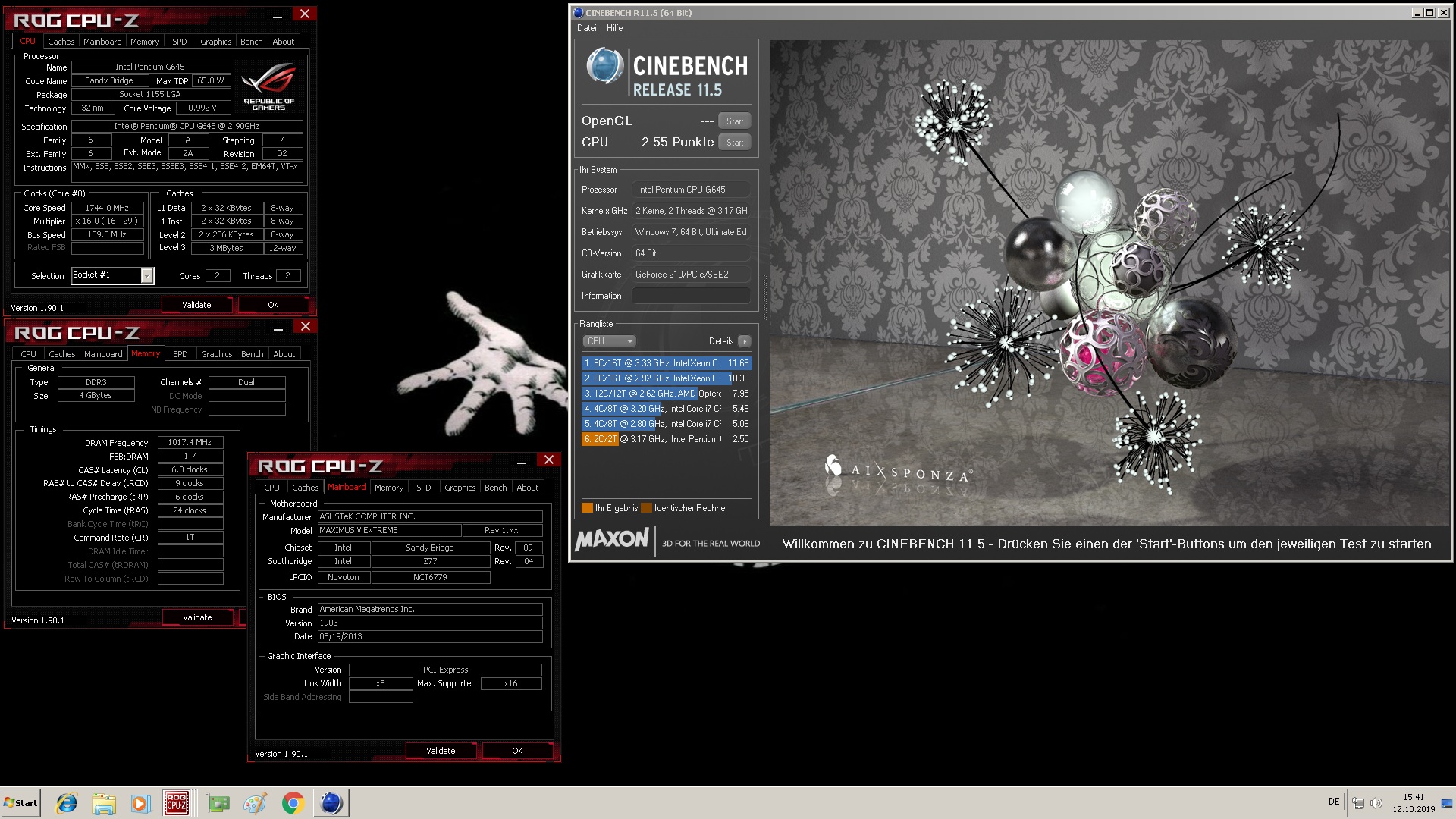Click OK in the Mainboard CPU-Z window
1456x819 pixels.
click(x=518, y=751)
